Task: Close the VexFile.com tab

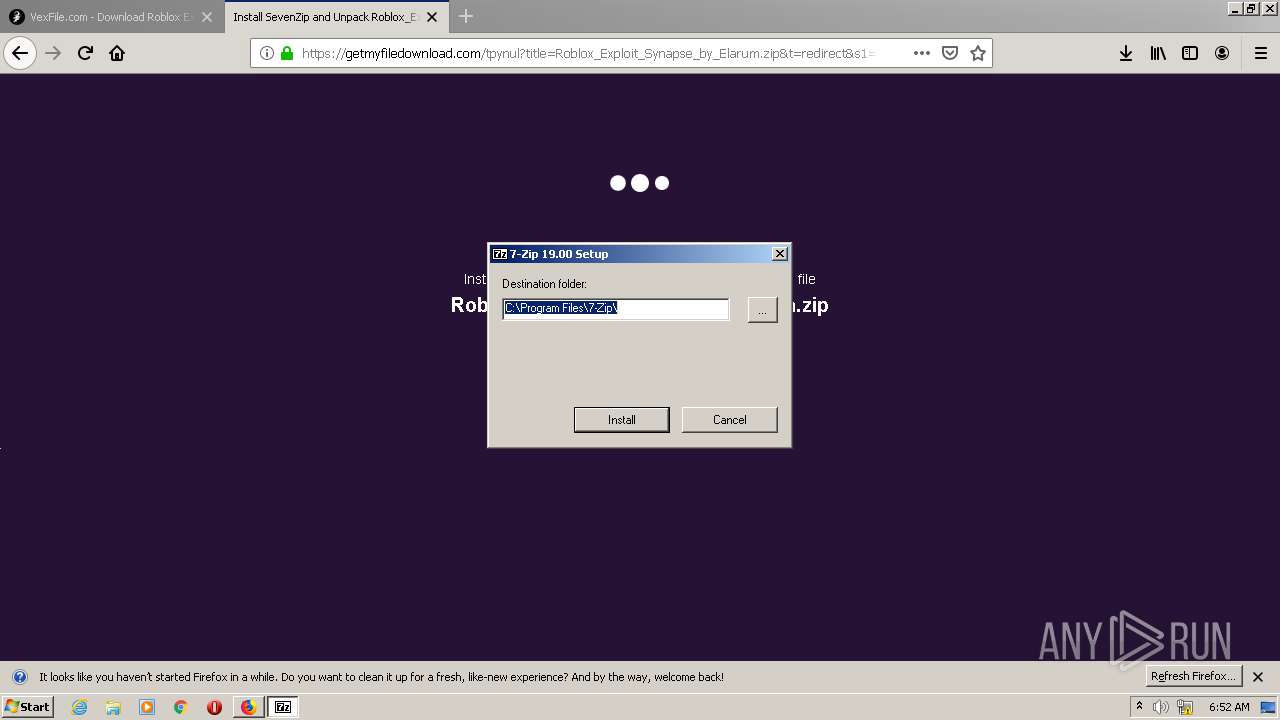Action: (207, 17)
